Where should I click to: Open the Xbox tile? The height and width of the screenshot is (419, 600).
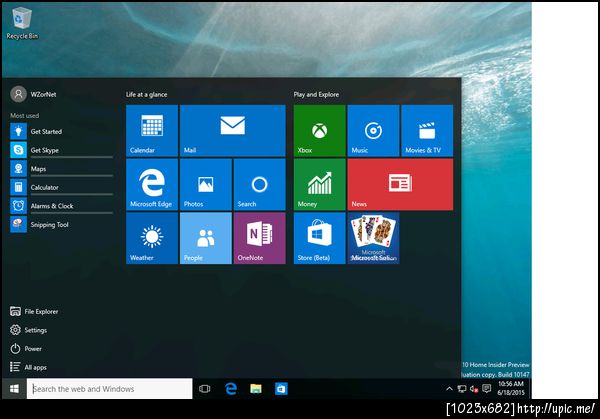pyautogui.click(x=320, y=130)
